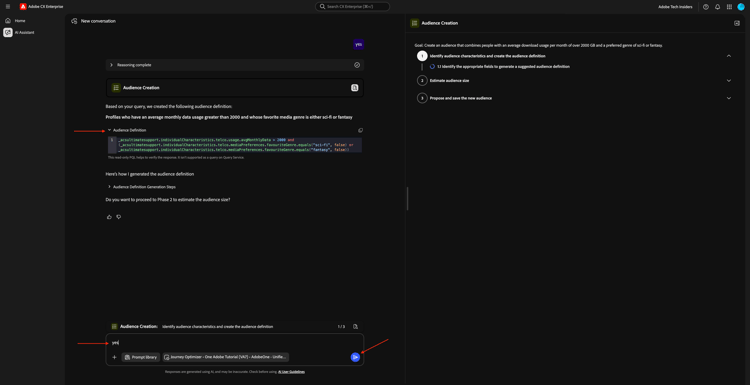Click 'Do you want to proceed to Phase 2' text
The height and width of the screenshot is (385, 750).
(x=168, y=199)
